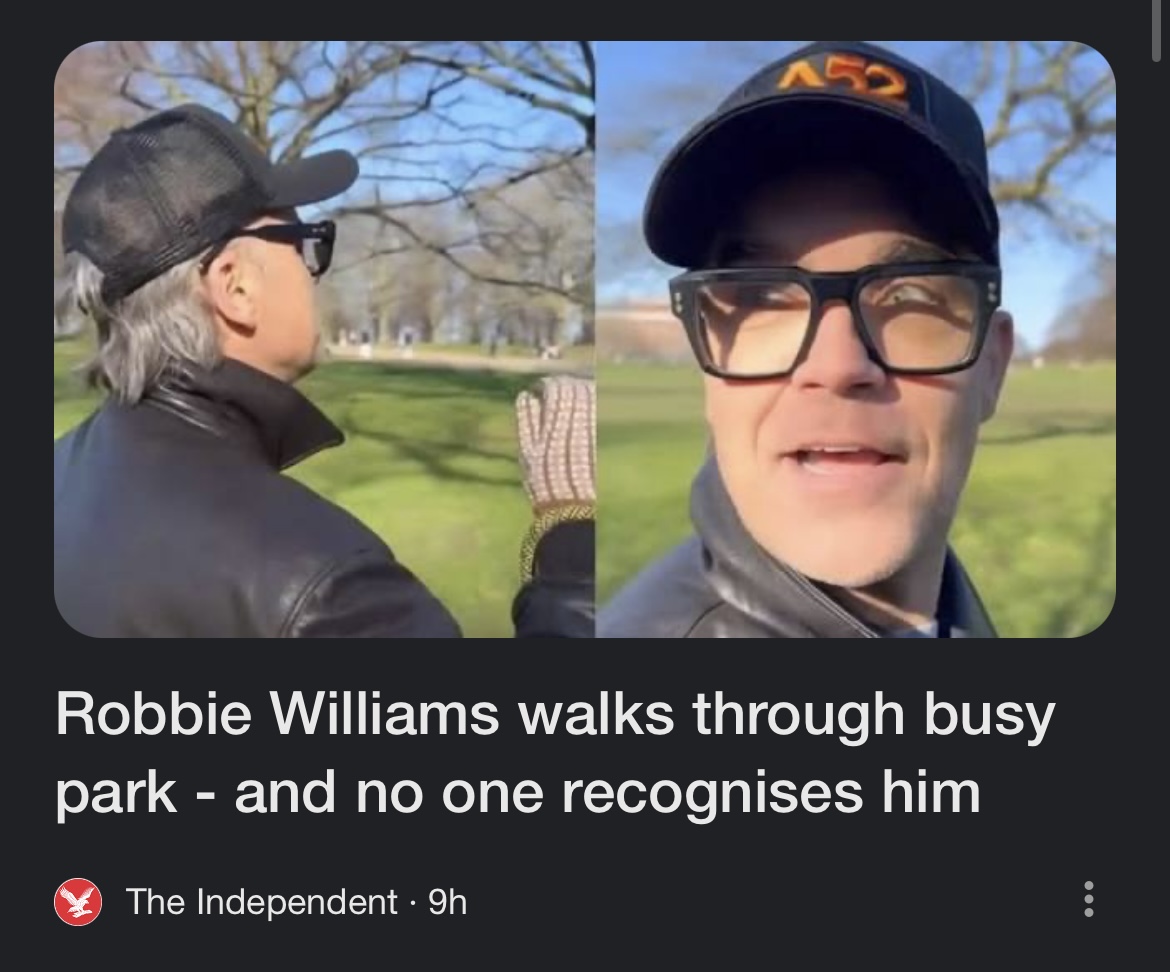Click the scrollbar thumb at top right
1170x972 pixels.
[1157, 28]
